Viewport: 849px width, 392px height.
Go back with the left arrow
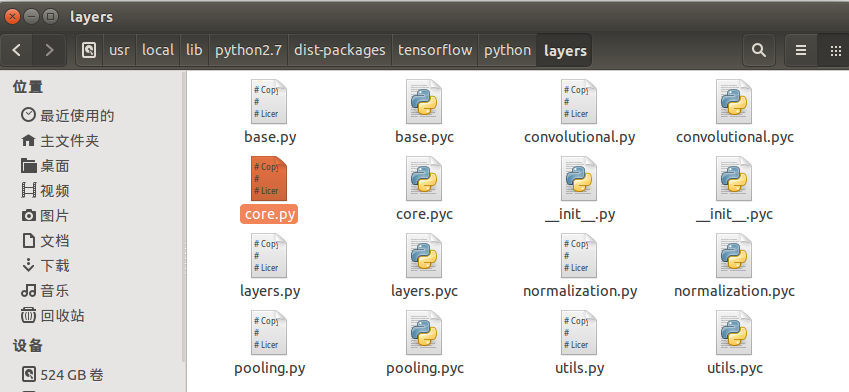pyautogui.click(x=17, y=50)
